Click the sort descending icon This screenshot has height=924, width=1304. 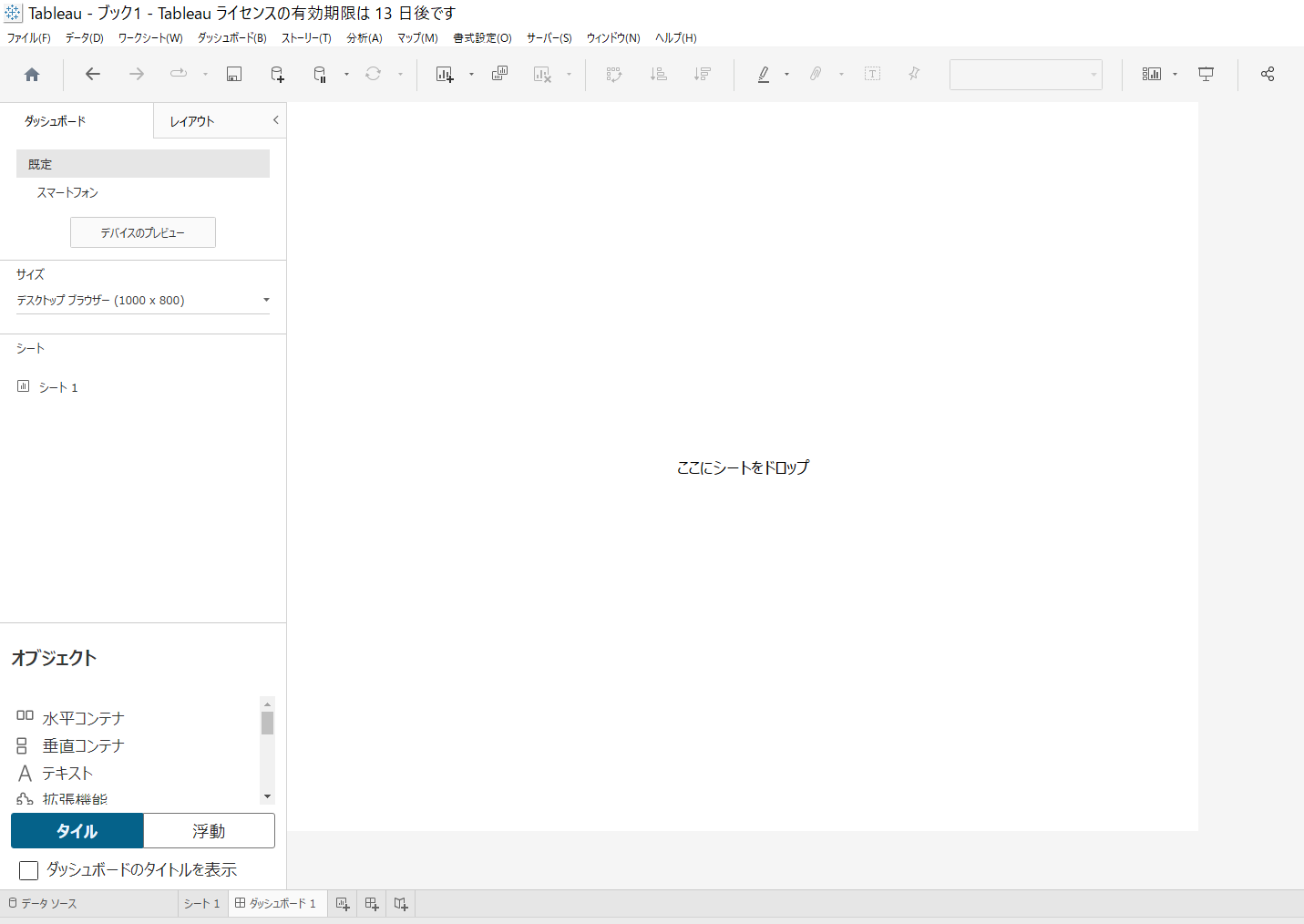(x=702, y=74)
